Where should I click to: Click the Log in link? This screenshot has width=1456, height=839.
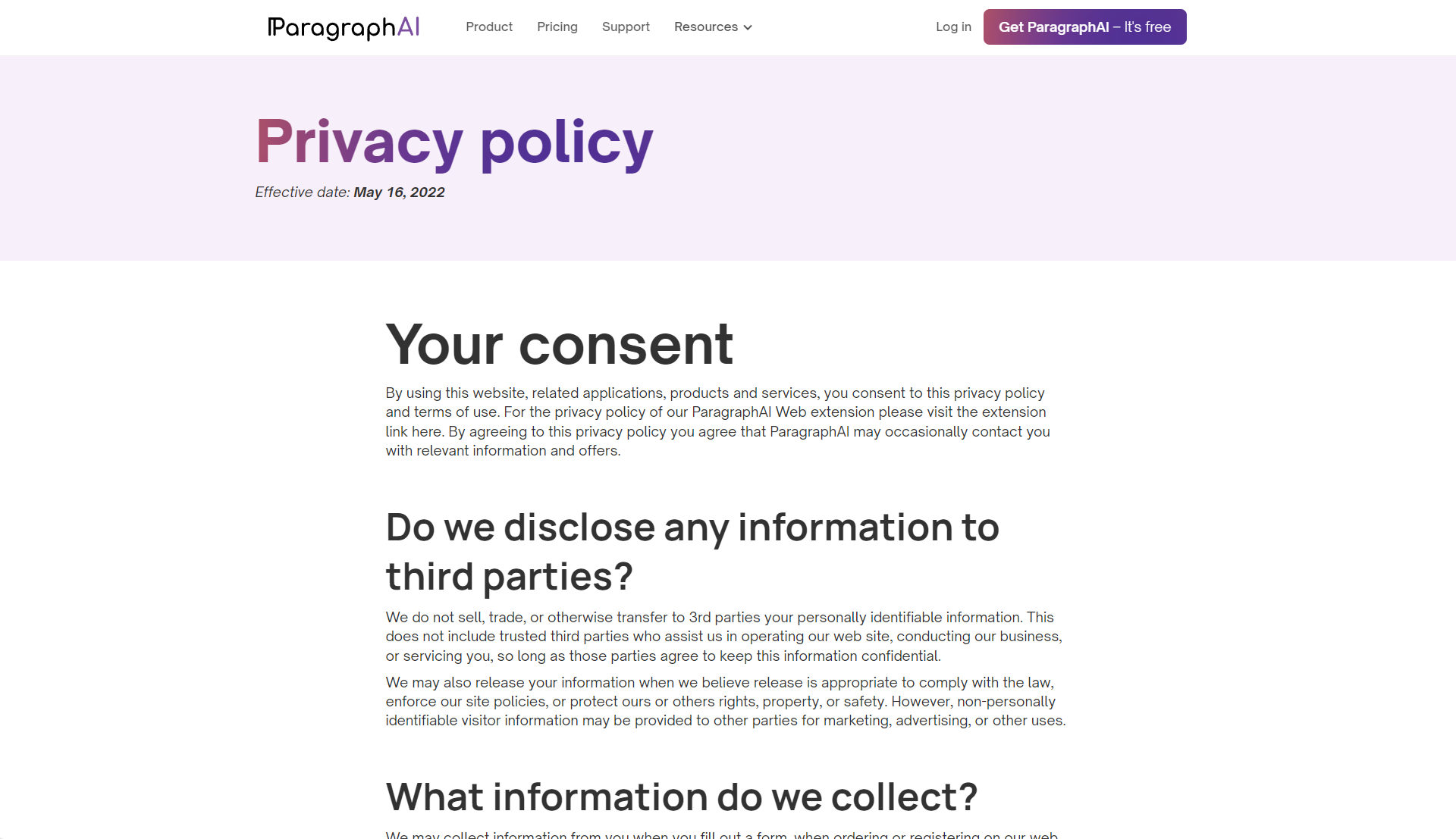(x=953, y=27)
